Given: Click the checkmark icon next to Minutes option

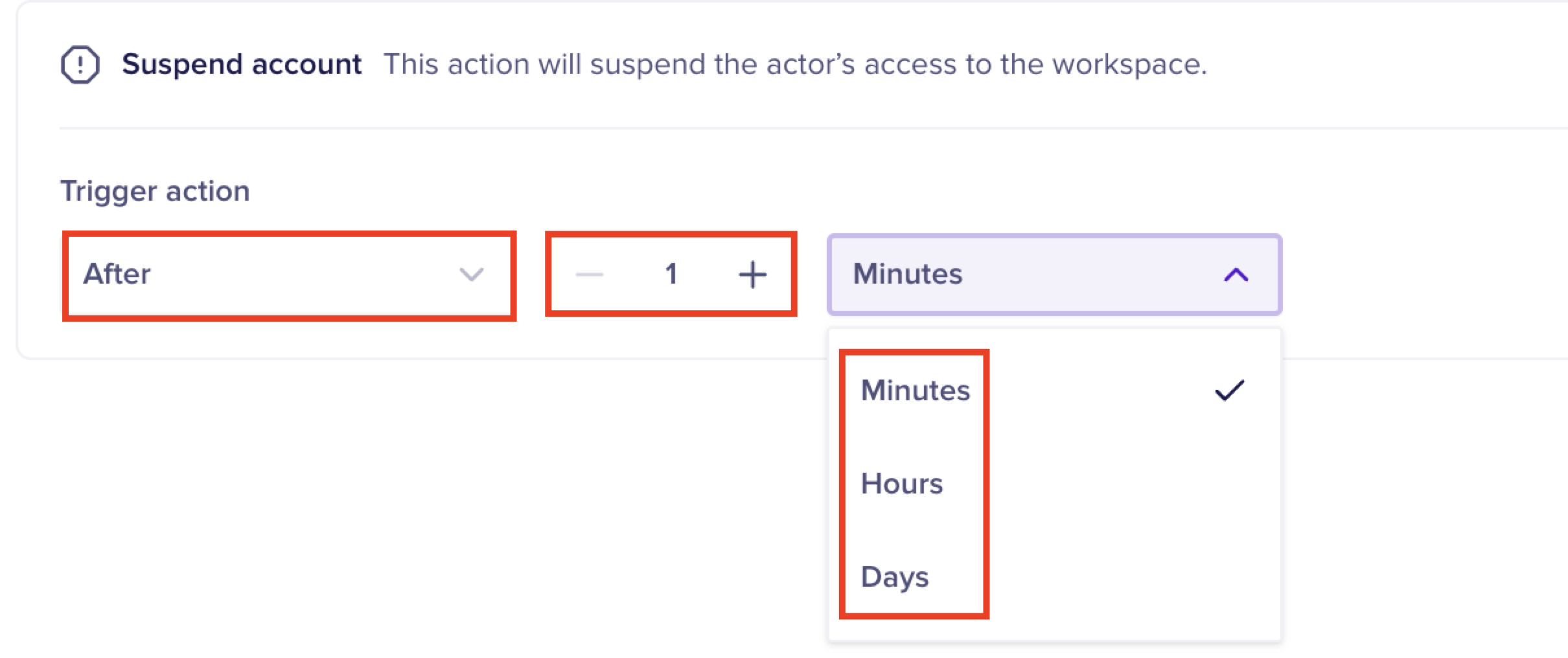Looking at the screenshot, I should [x=1229, y=391].
